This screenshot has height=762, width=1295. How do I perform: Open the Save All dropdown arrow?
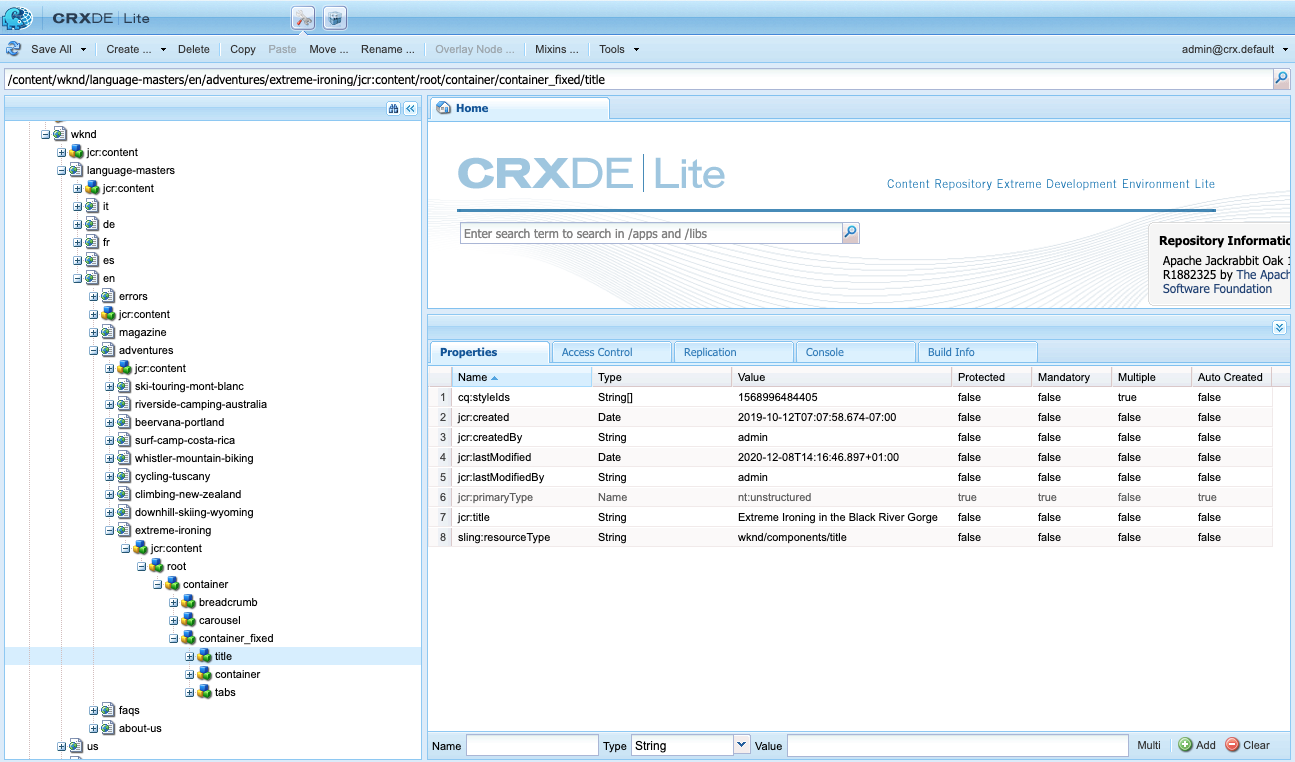coord(83,49)
